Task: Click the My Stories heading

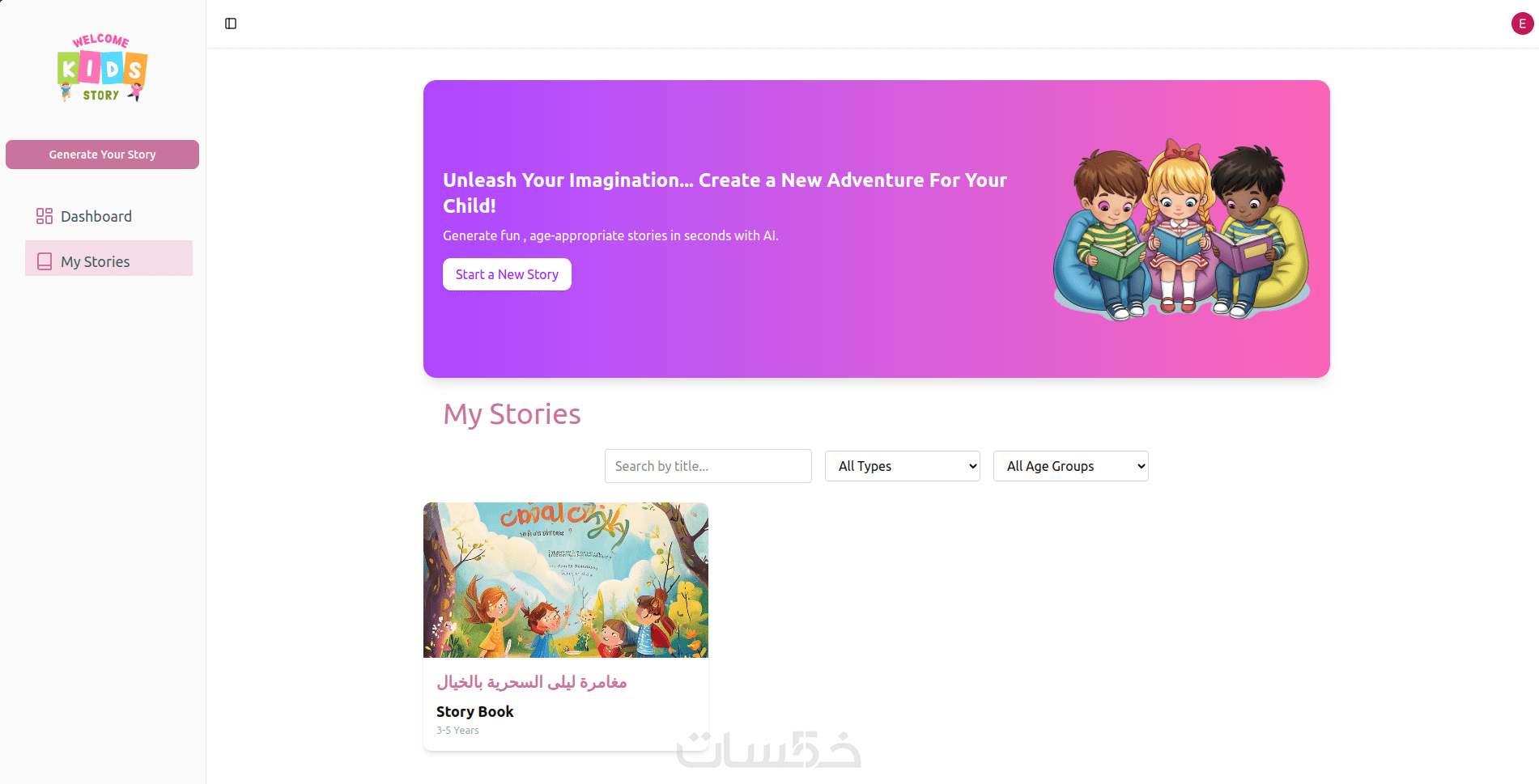Action: click(x=512, y=414)
